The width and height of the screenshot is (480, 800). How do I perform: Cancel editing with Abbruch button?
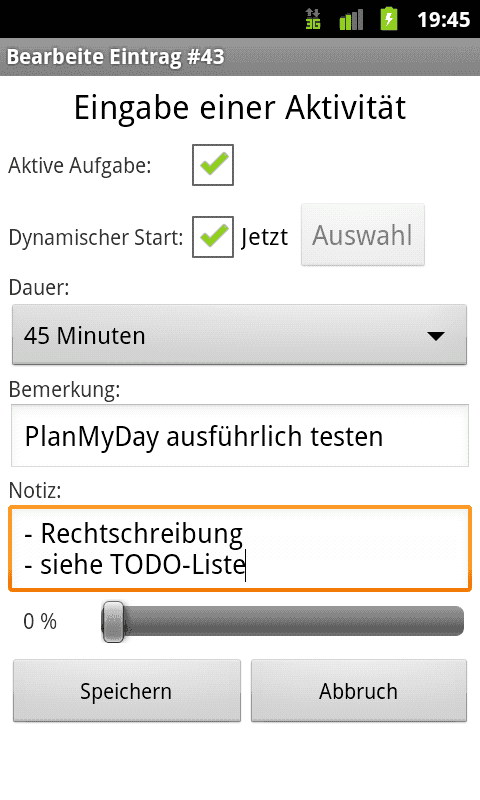pos(359,691)
